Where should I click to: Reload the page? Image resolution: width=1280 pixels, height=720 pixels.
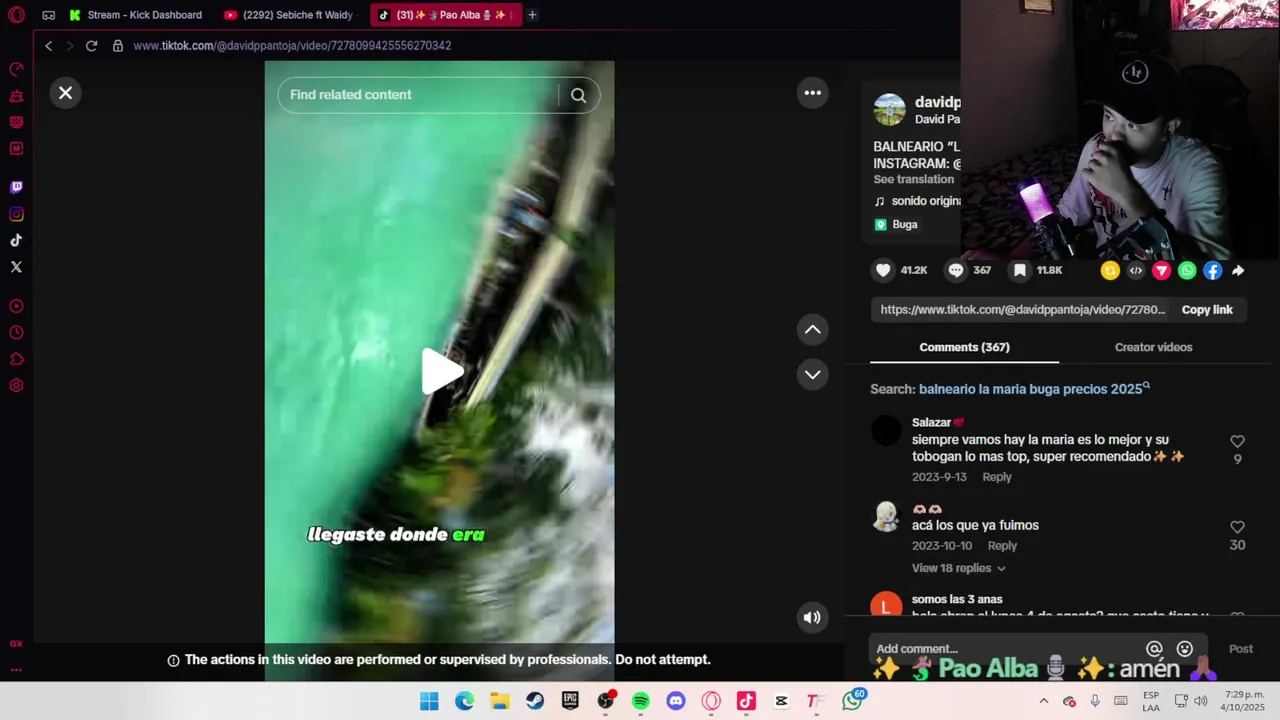(91, 46)
